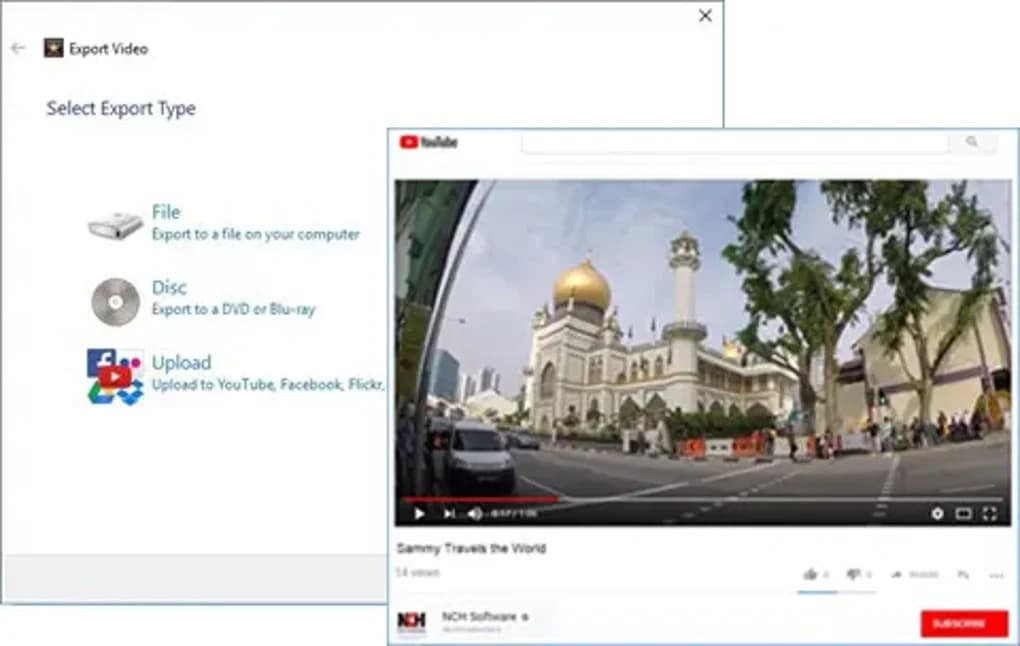Click the YouTube search magnifier button
The width and height of the screenshot is (1020, 646).
[972, 142]
